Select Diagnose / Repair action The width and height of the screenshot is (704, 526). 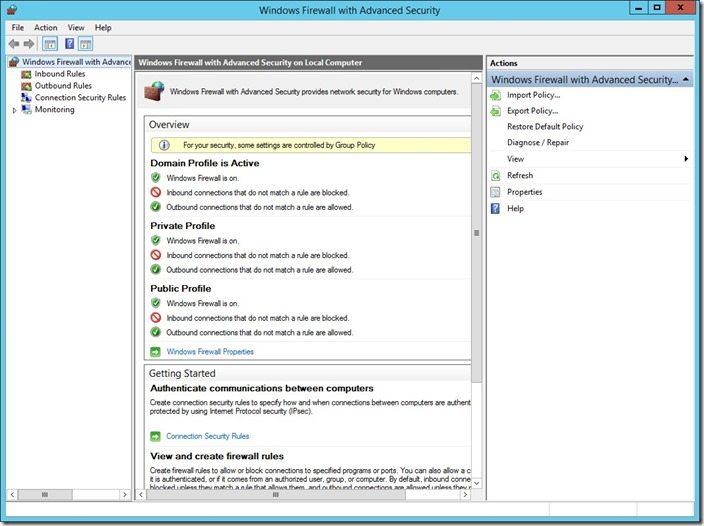[x=538, y=143]
